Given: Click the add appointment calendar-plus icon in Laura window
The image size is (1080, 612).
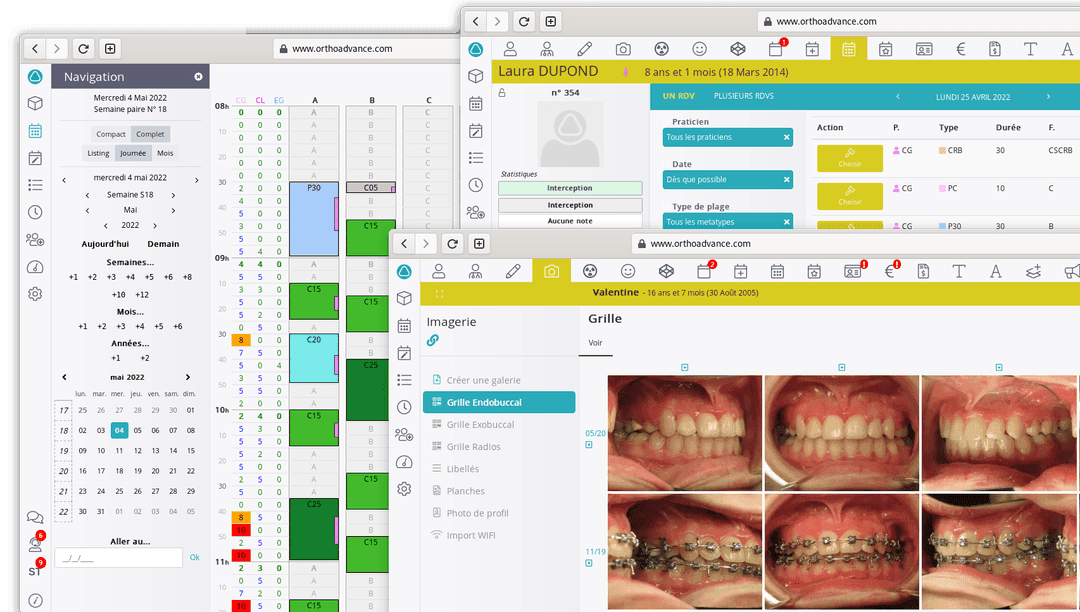Looking at the screenshot, I should [x=812, y=49].
